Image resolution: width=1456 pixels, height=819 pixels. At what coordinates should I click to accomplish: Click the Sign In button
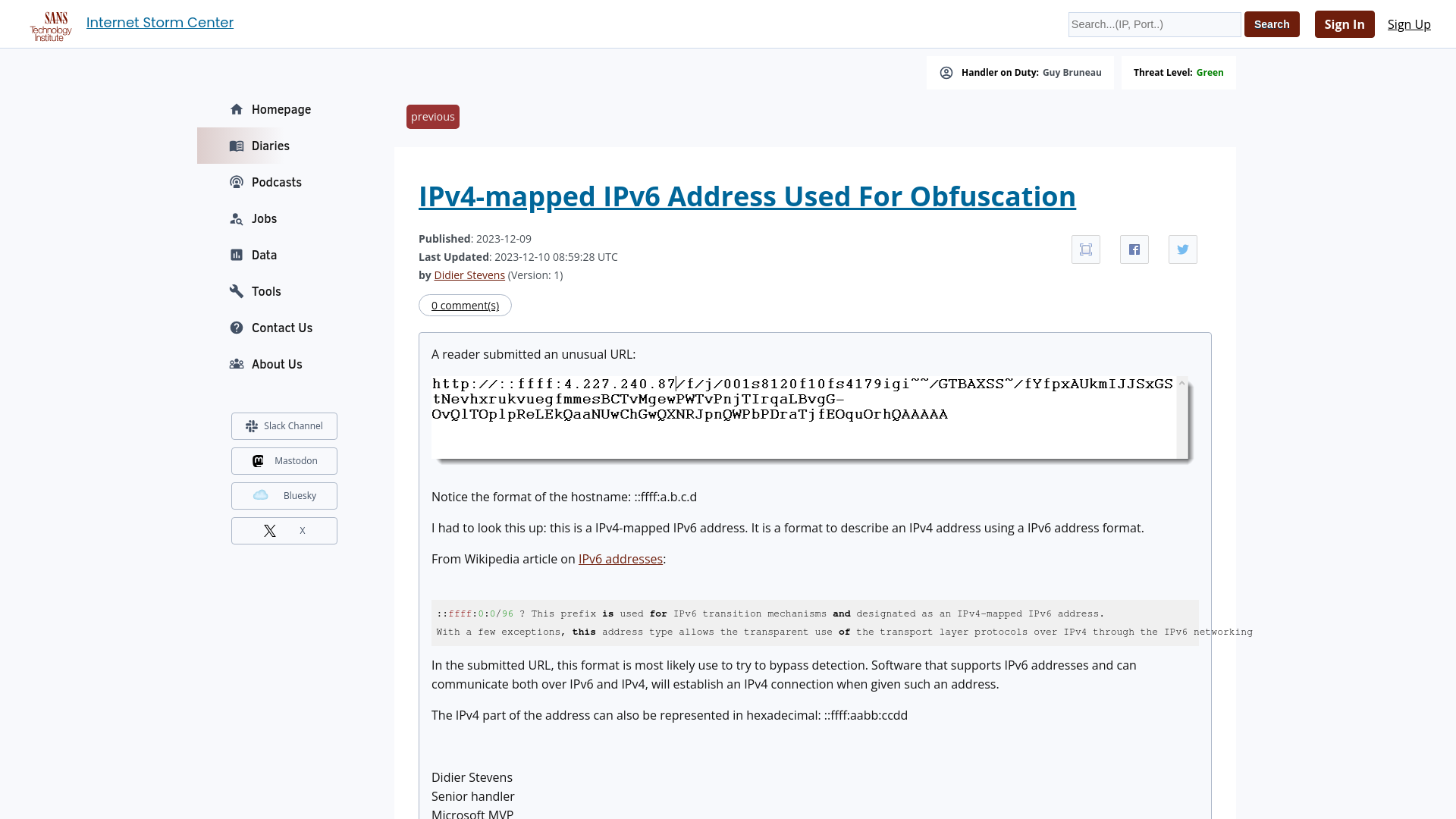1344,24
